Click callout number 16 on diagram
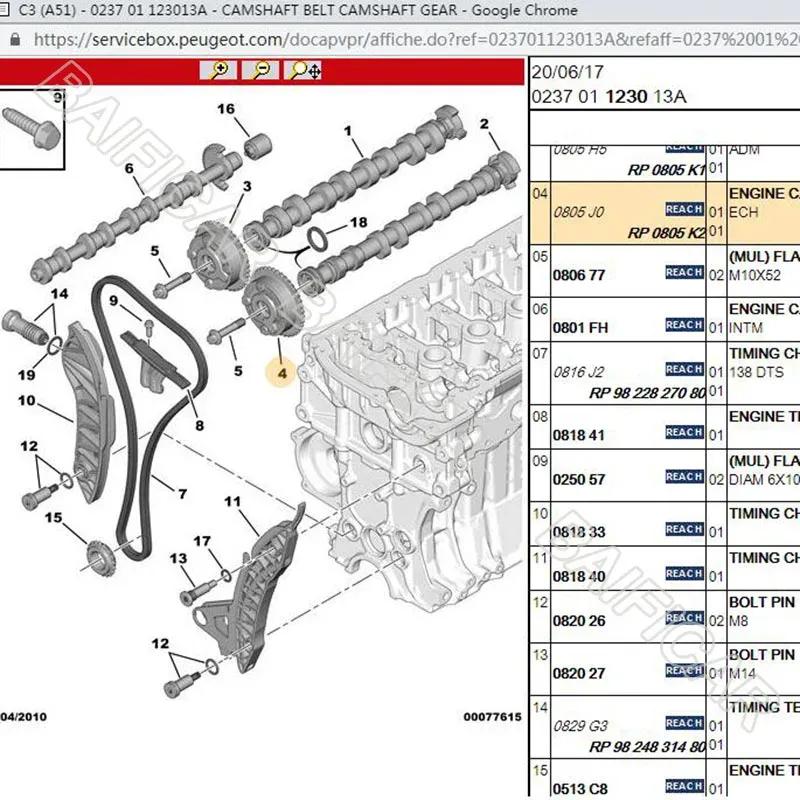The image size is (800, 800). click(226, 109)
